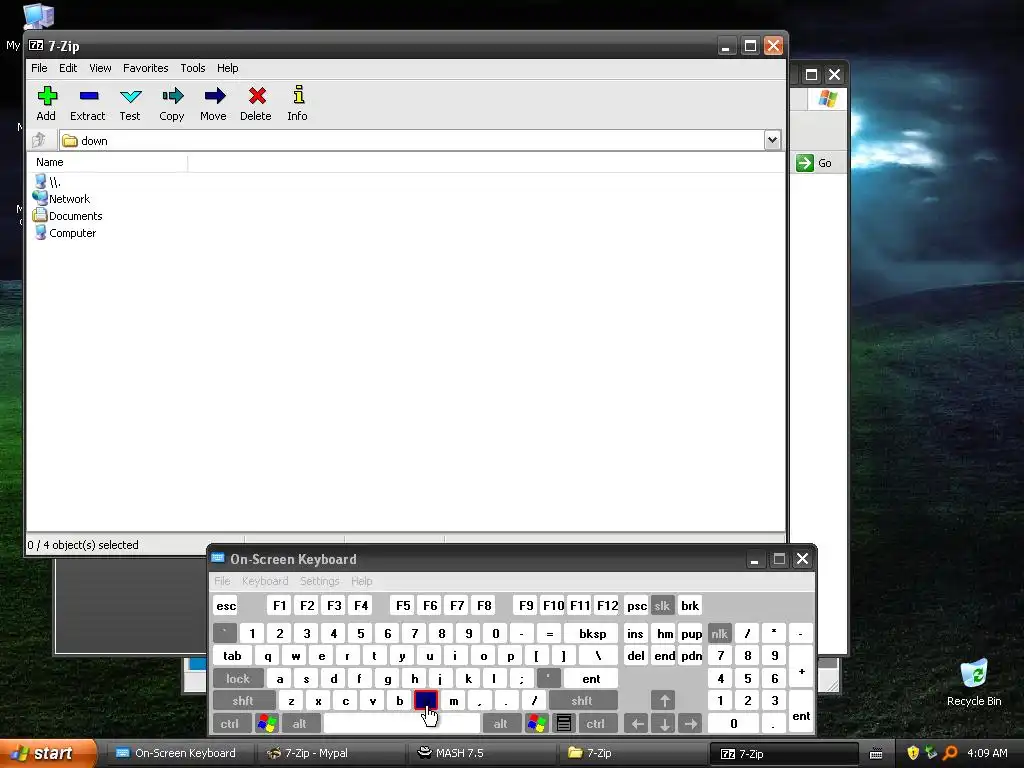Toggle the left shft key
Image resolution: width=1024 pixels, height=768 pixels.
(244, 701)
